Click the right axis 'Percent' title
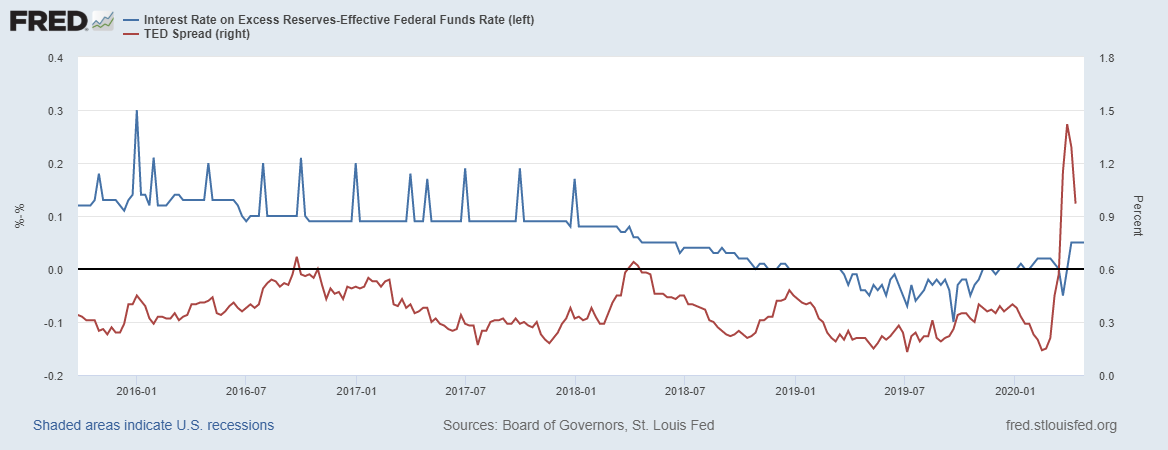 coord(1136,216)
